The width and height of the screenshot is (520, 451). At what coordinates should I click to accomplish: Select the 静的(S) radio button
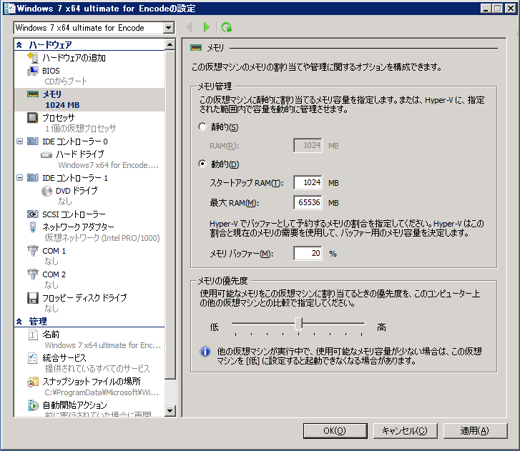pos(202,127)
